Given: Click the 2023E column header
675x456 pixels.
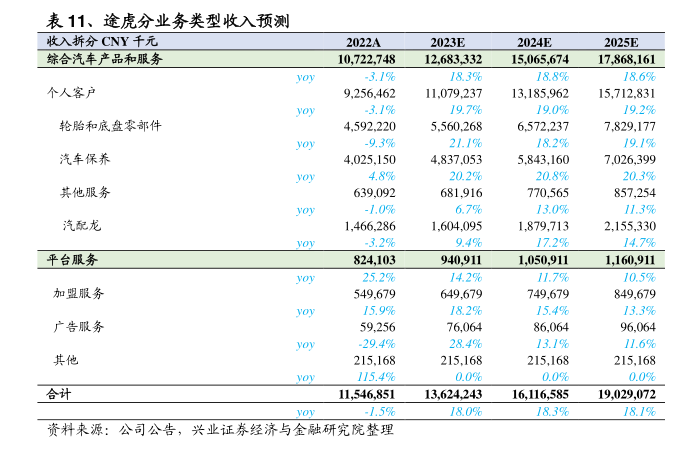Looking at the screenshot, I should (448, 42).
